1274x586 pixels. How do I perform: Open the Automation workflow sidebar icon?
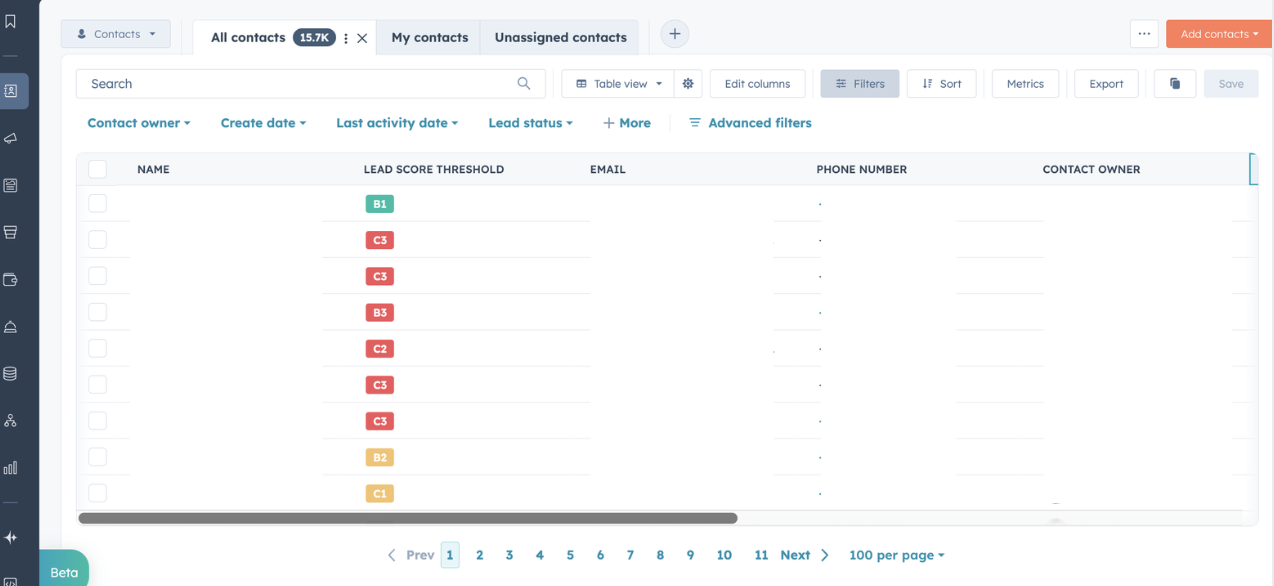coord(11,420)
